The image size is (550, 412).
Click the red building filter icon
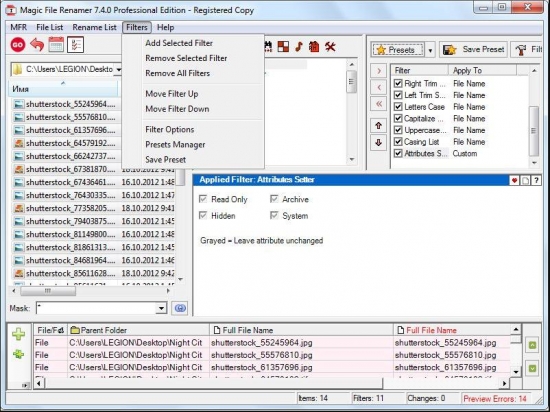(x=314, y=47)
